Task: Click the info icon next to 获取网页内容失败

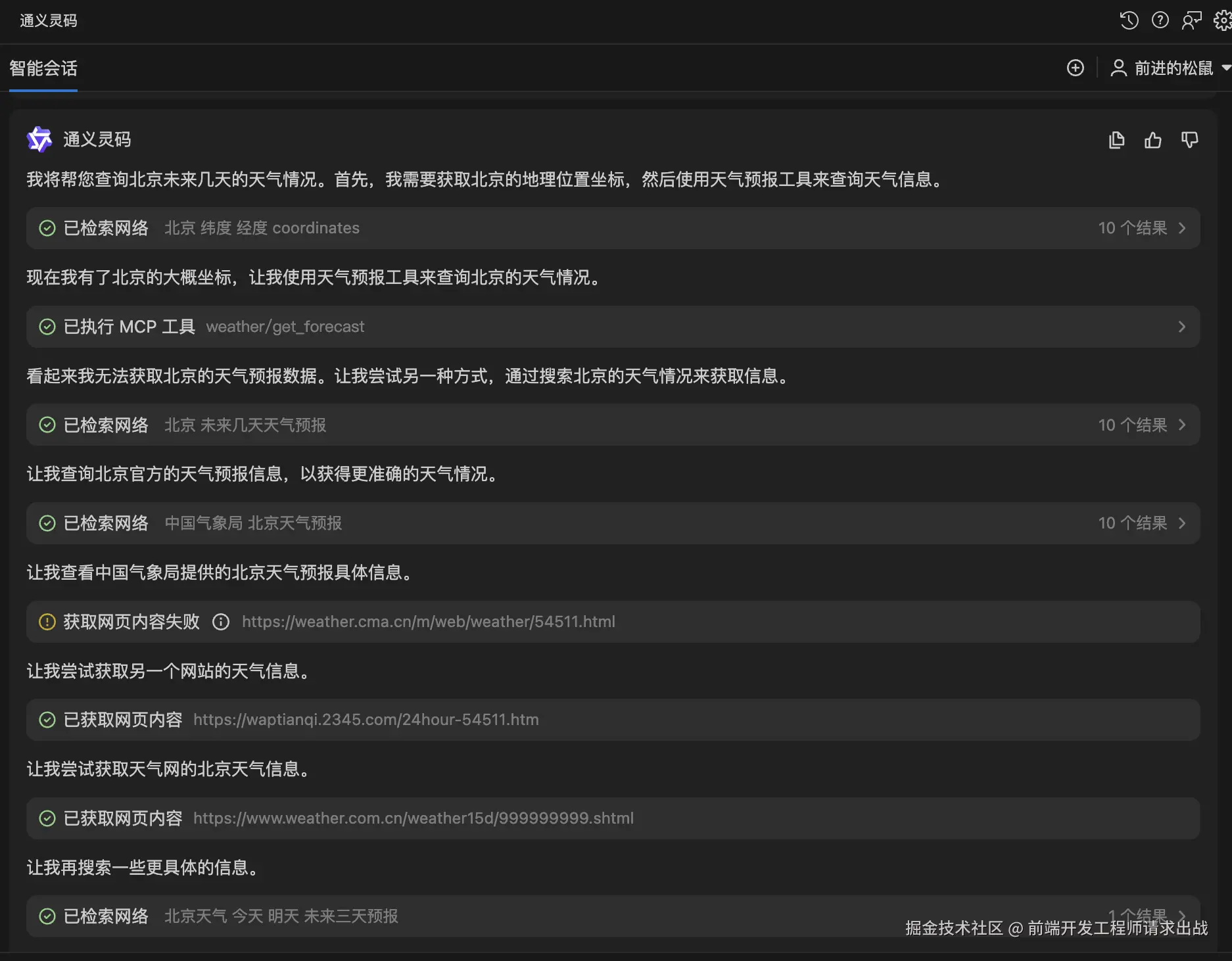Action: click(x=221, y=622)
